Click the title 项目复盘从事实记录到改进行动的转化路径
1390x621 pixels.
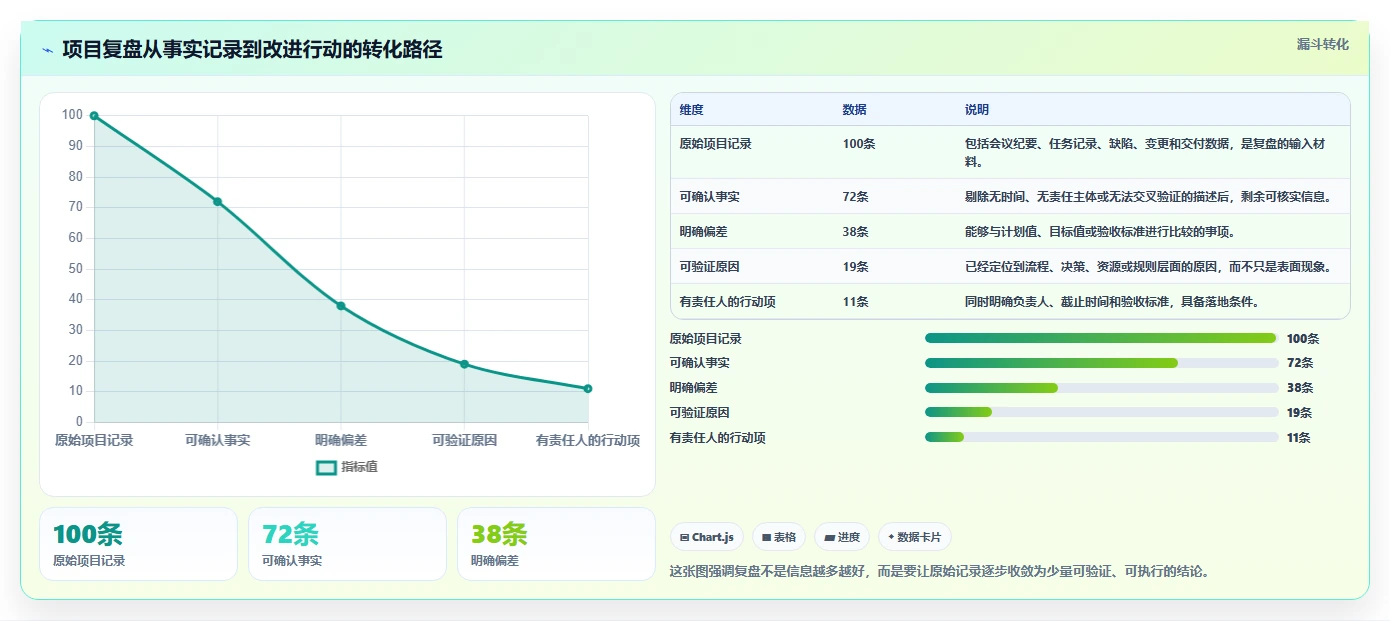(x=252, y=50)
